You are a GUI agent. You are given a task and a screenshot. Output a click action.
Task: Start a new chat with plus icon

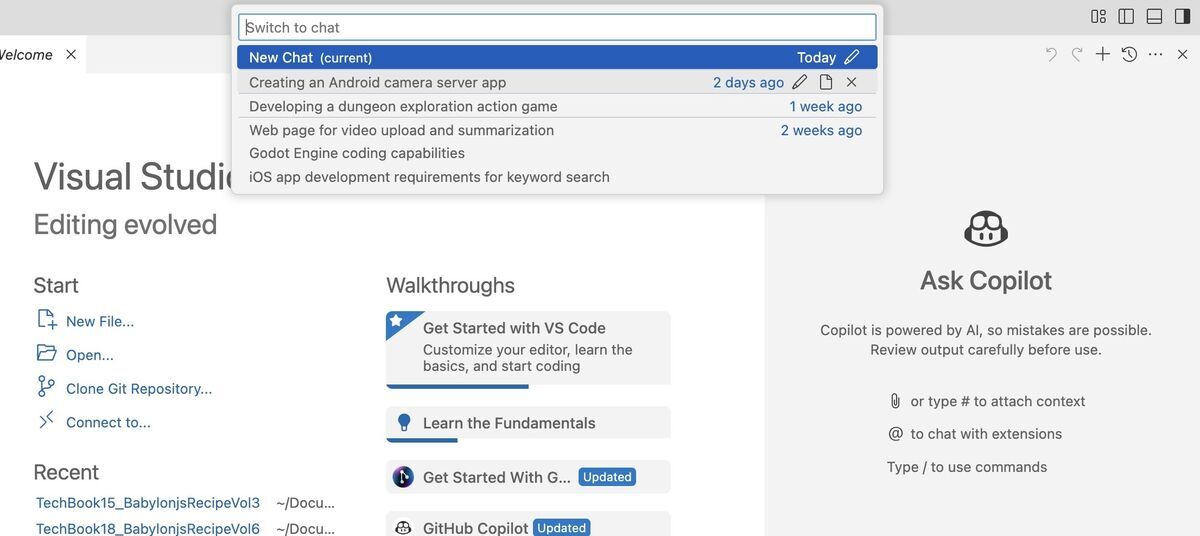pyautogui.click(x=1103, y=54)
